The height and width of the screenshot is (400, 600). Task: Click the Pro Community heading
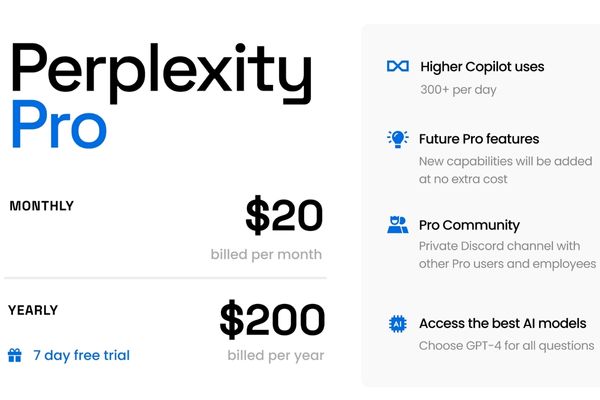click(469, 225)
